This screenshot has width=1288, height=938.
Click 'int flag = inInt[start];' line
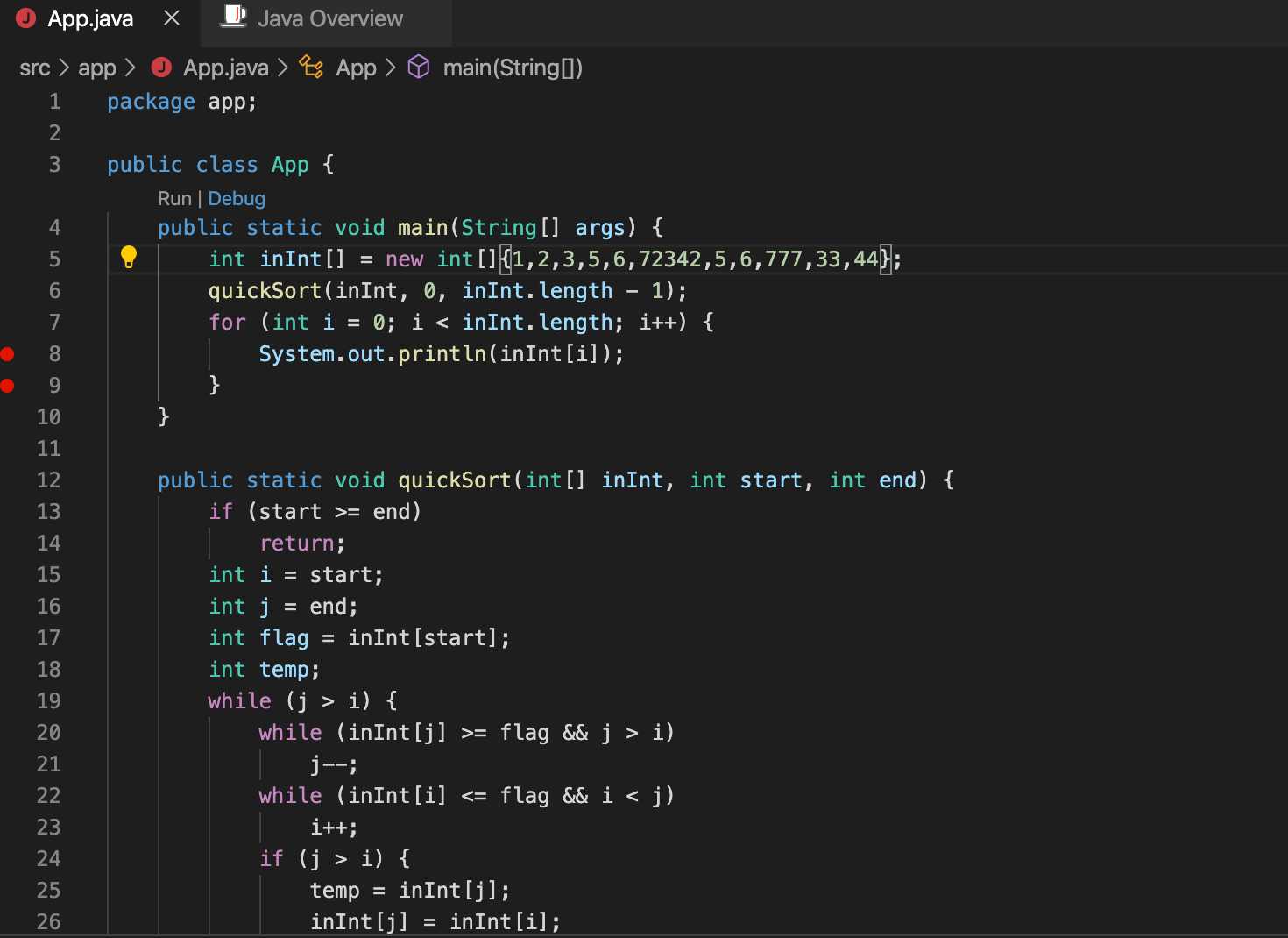359,638
